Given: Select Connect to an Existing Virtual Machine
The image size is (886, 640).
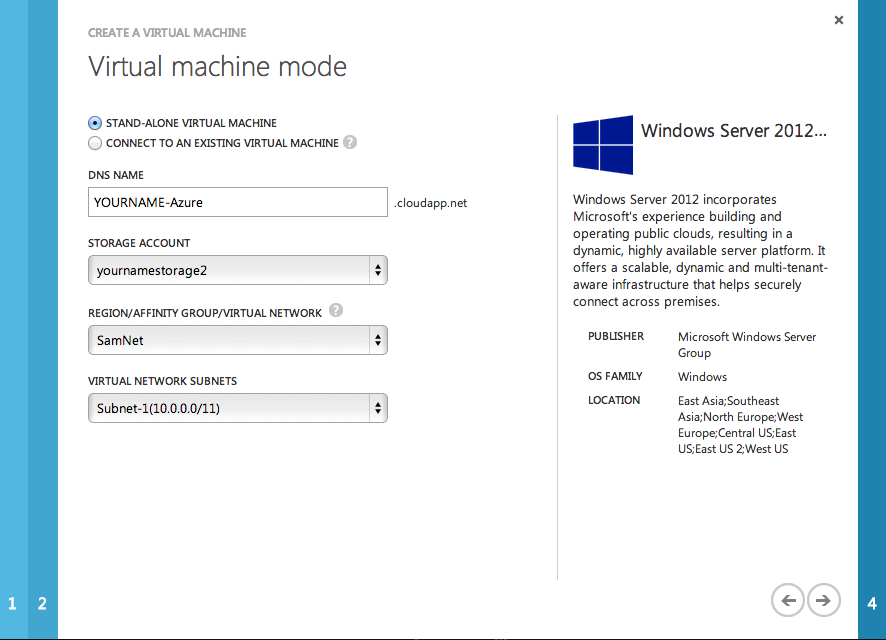Looking at the screenshot, I should coord(95,143).
